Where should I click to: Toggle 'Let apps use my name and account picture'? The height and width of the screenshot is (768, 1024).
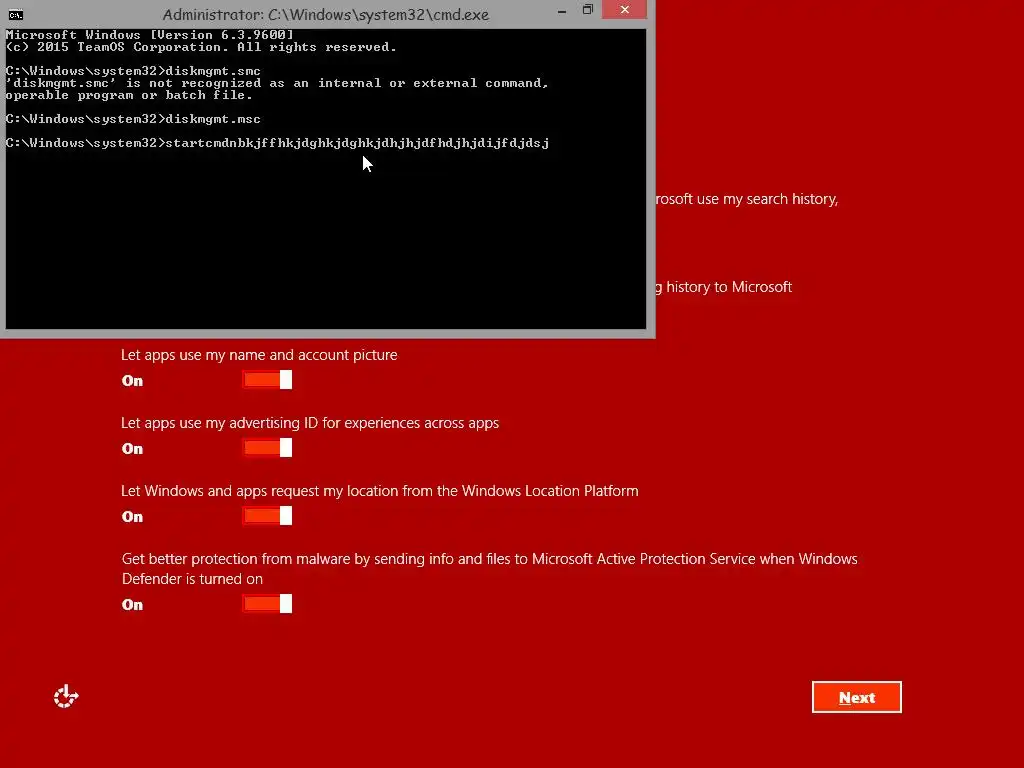267,379
